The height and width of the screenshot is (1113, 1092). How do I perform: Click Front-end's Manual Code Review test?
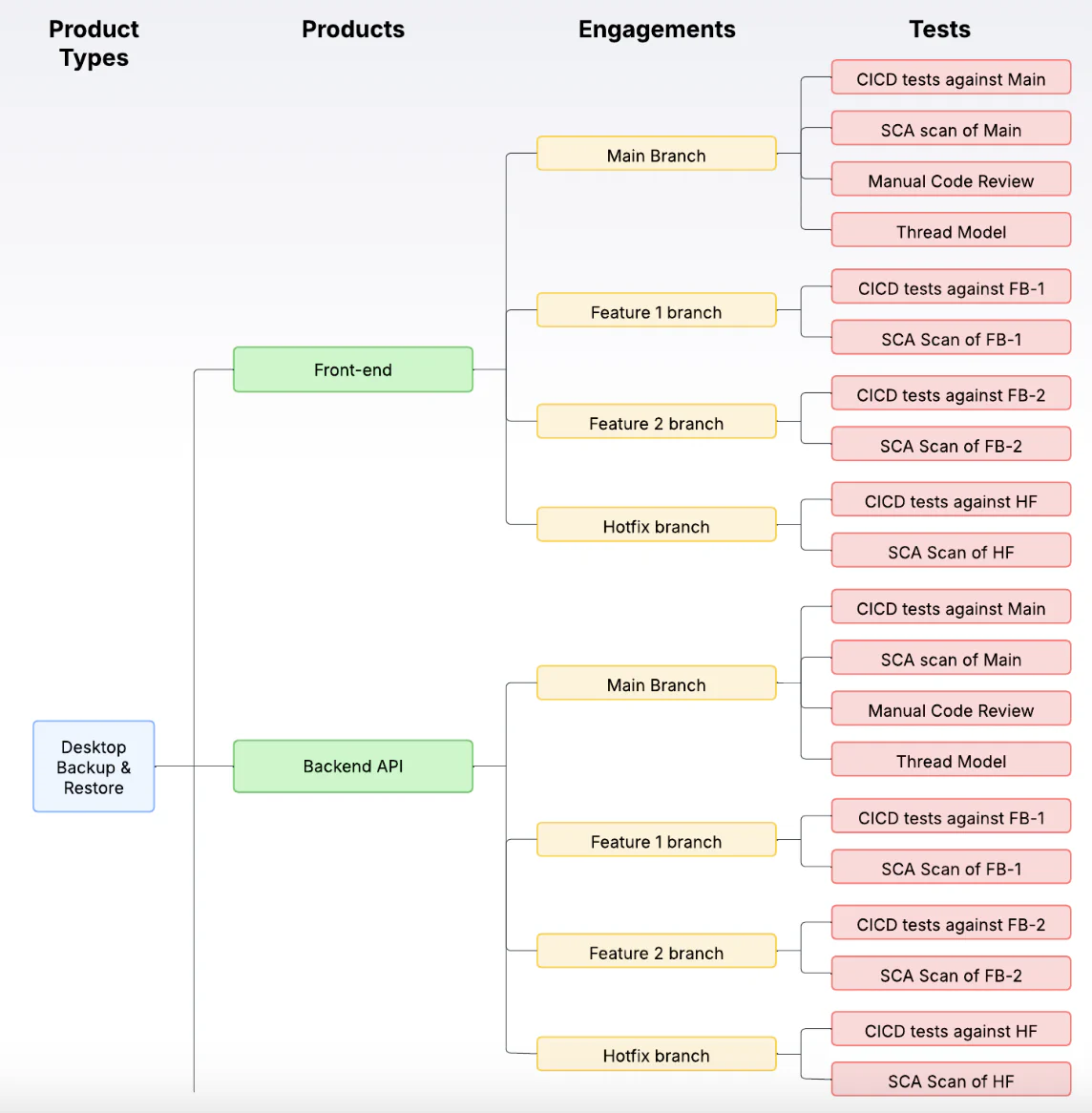pyautogui.click(x=951, y=178)
